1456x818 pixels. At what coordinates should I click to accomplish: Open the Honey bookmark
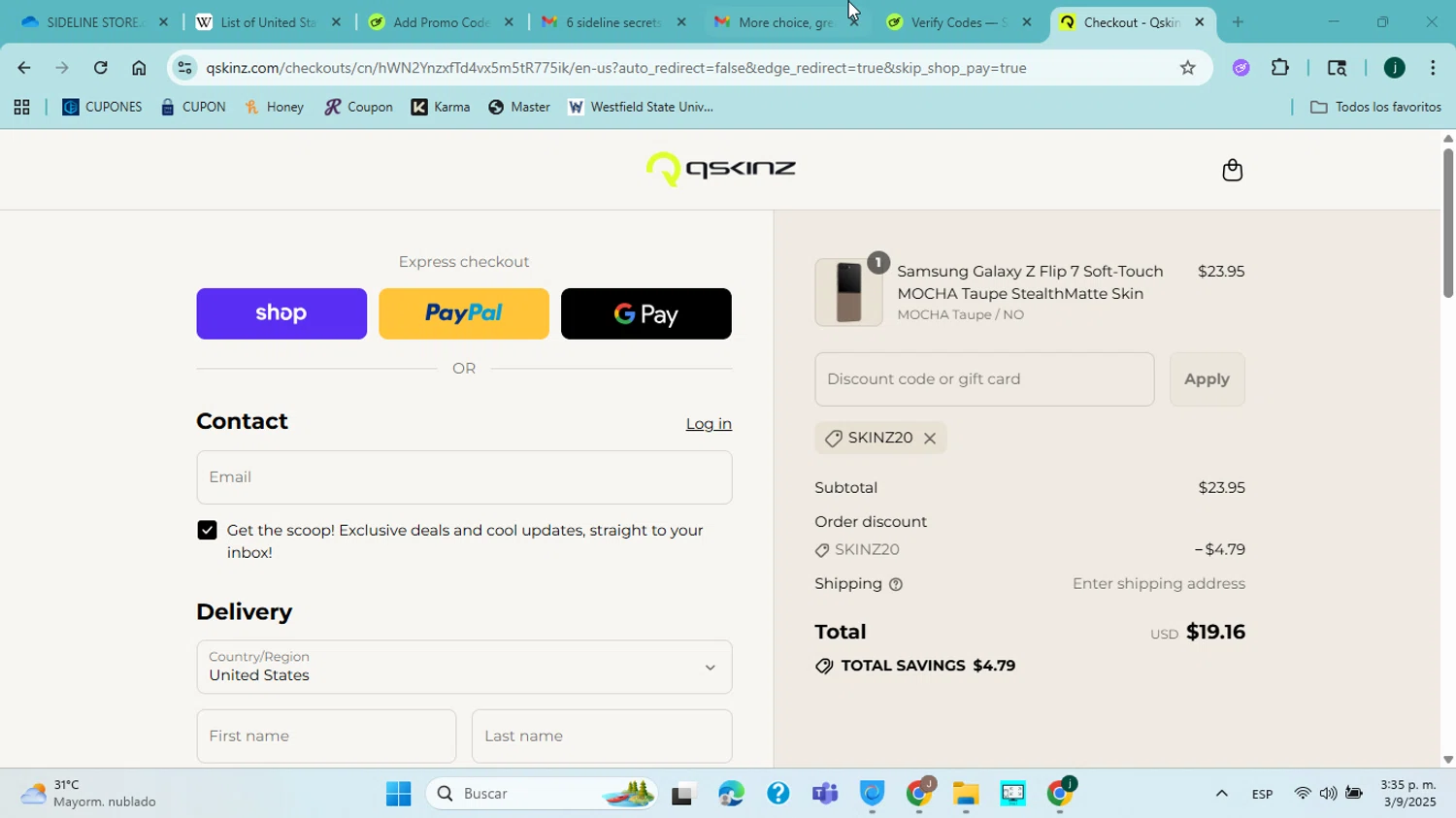[x=275, y=108]
